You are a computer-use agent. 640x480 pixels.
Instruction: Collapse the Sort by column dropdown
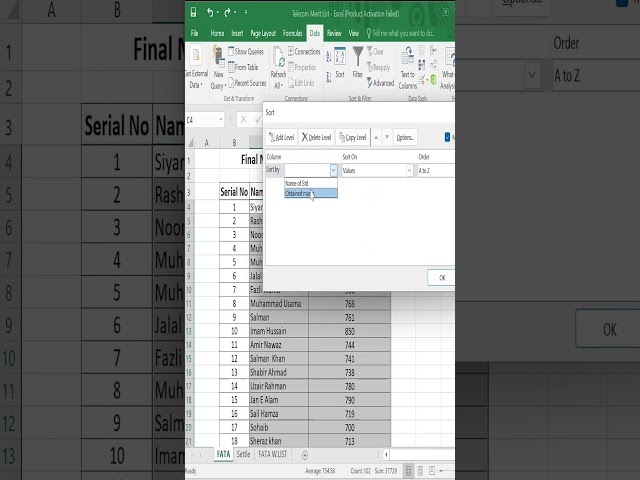click(333, 170)
